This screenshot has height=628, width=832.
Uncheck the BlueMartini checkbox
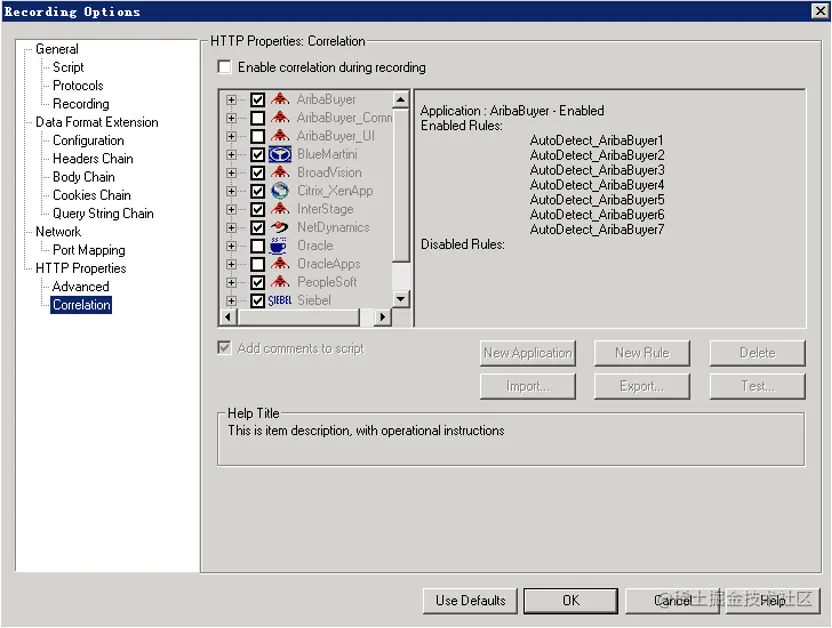[258, 154]
